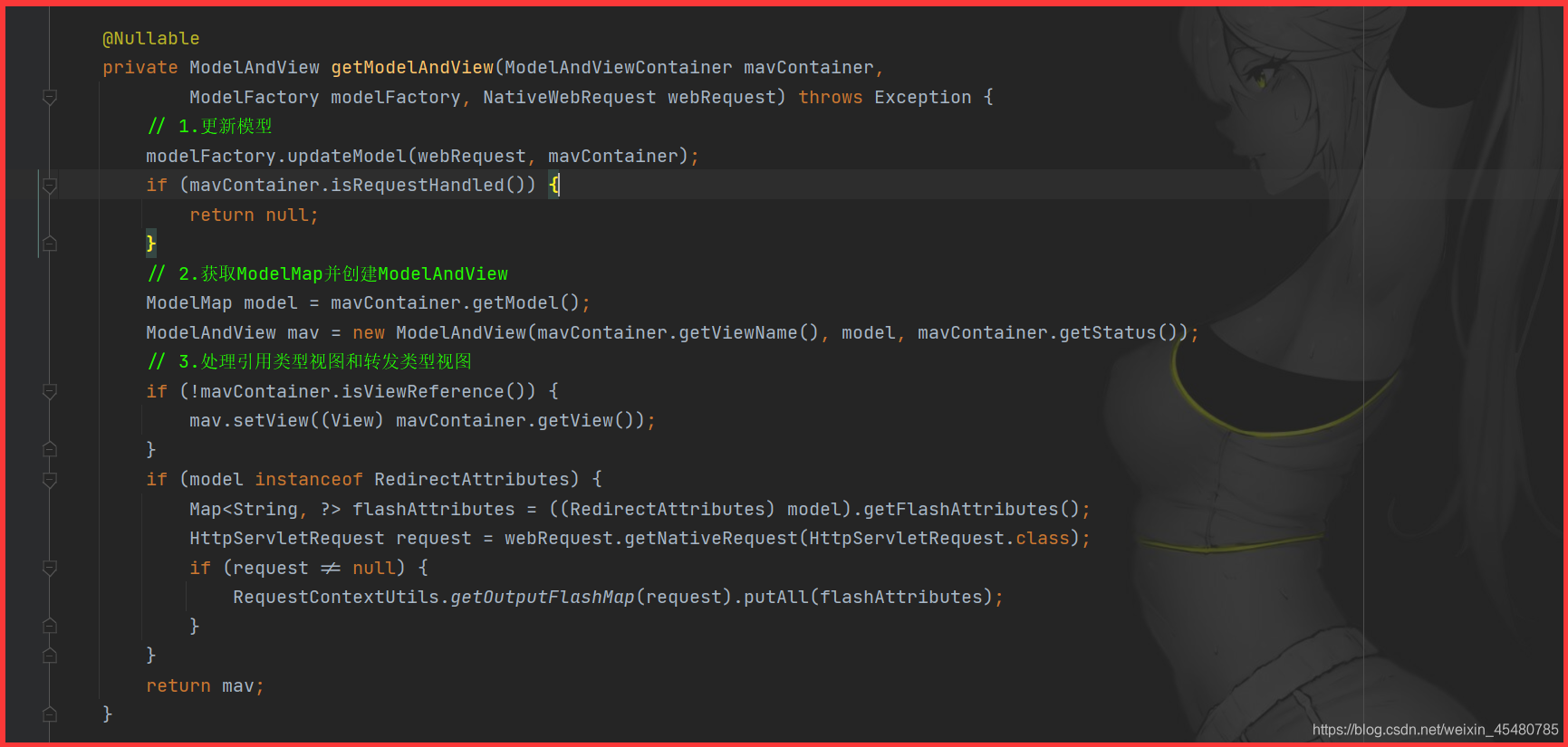The height and width of the screenshot is (747, 1568).
Task: Click Map<String, ?> type declaration
Action: click(265, 509)
